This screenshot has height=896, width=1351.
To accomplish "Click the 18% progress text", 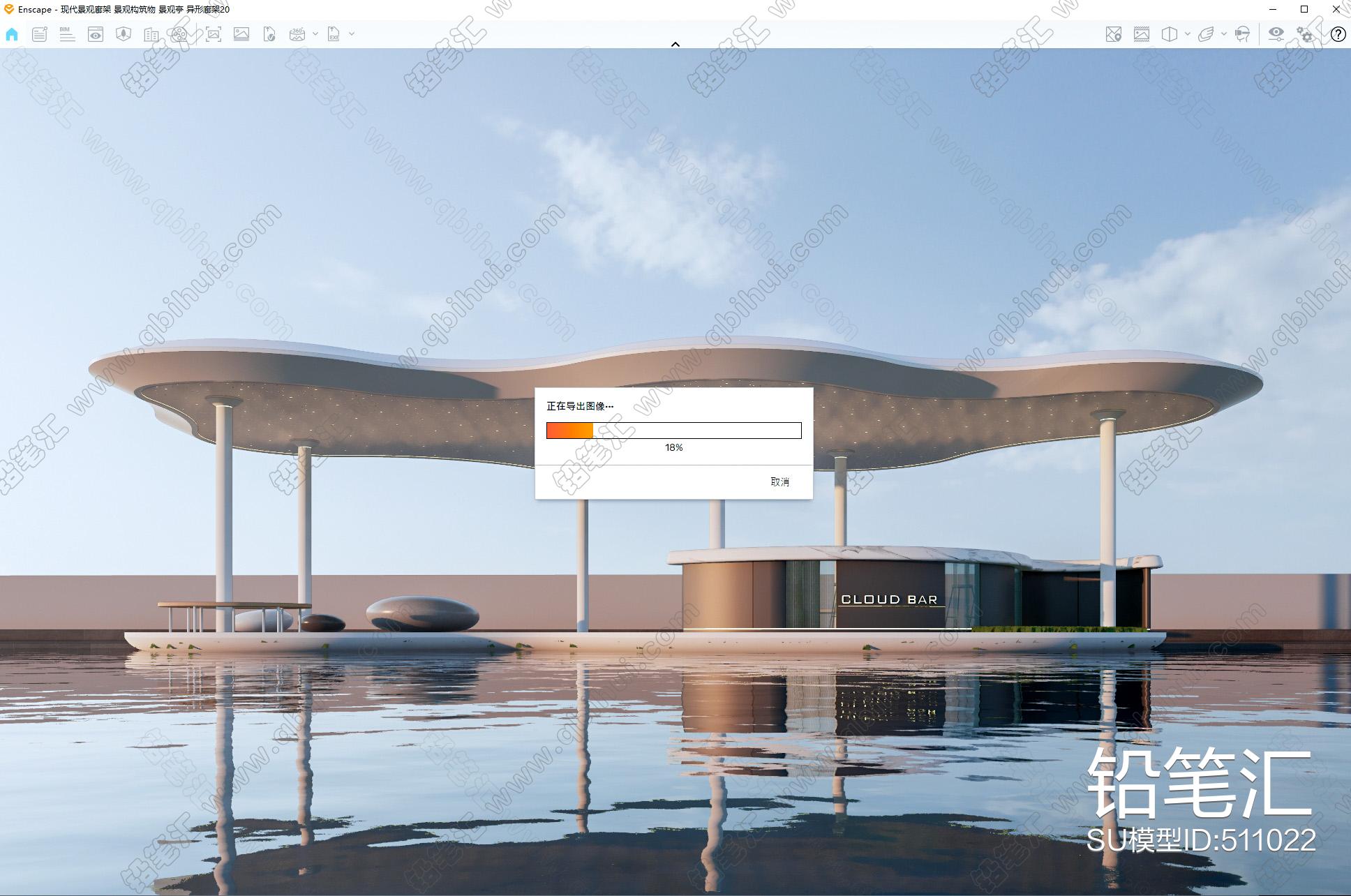I will coord(673,447).
